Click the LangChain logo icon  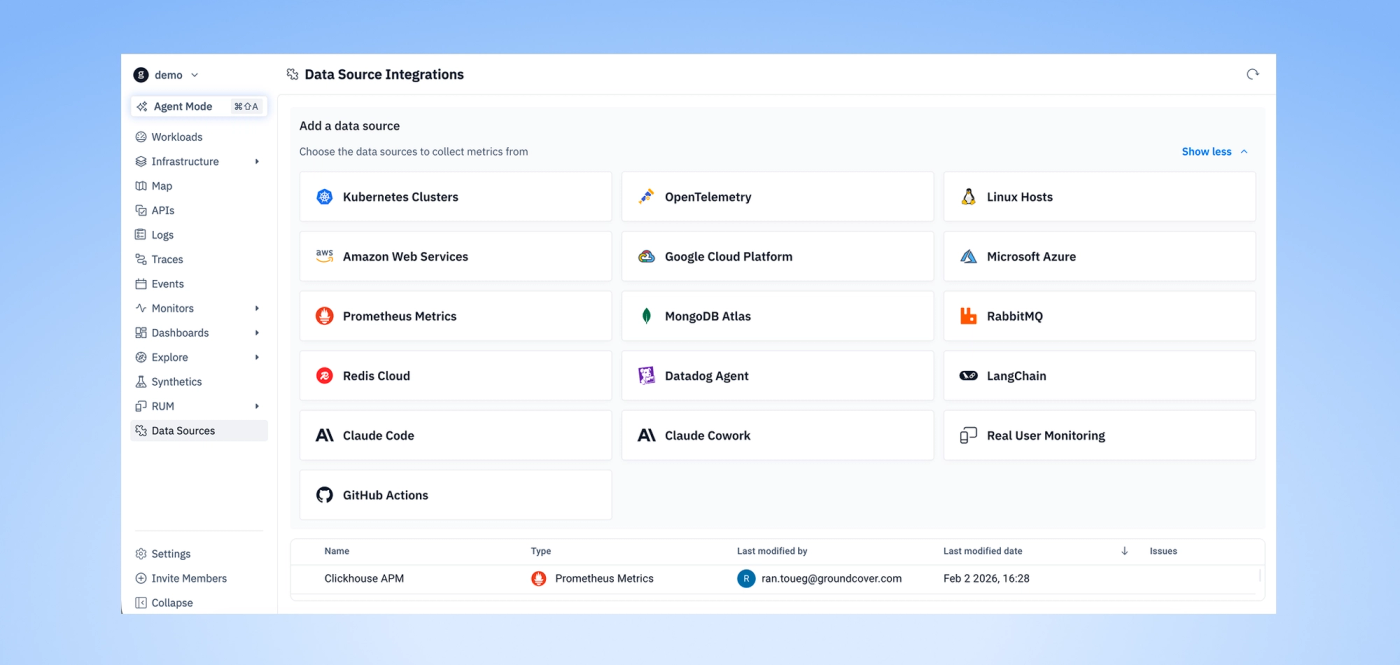(968, 376)
